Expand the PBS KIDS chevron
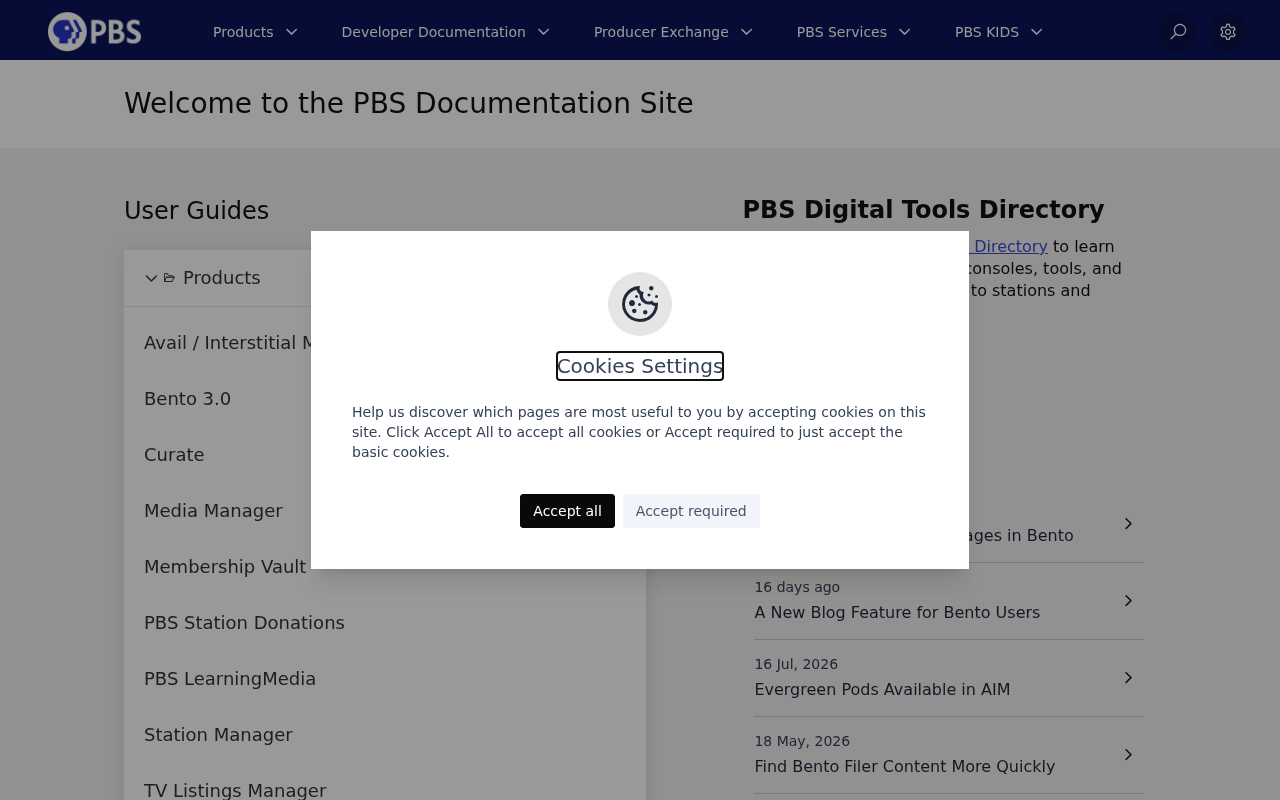 pyautogui.click(x=1036, y=32)
